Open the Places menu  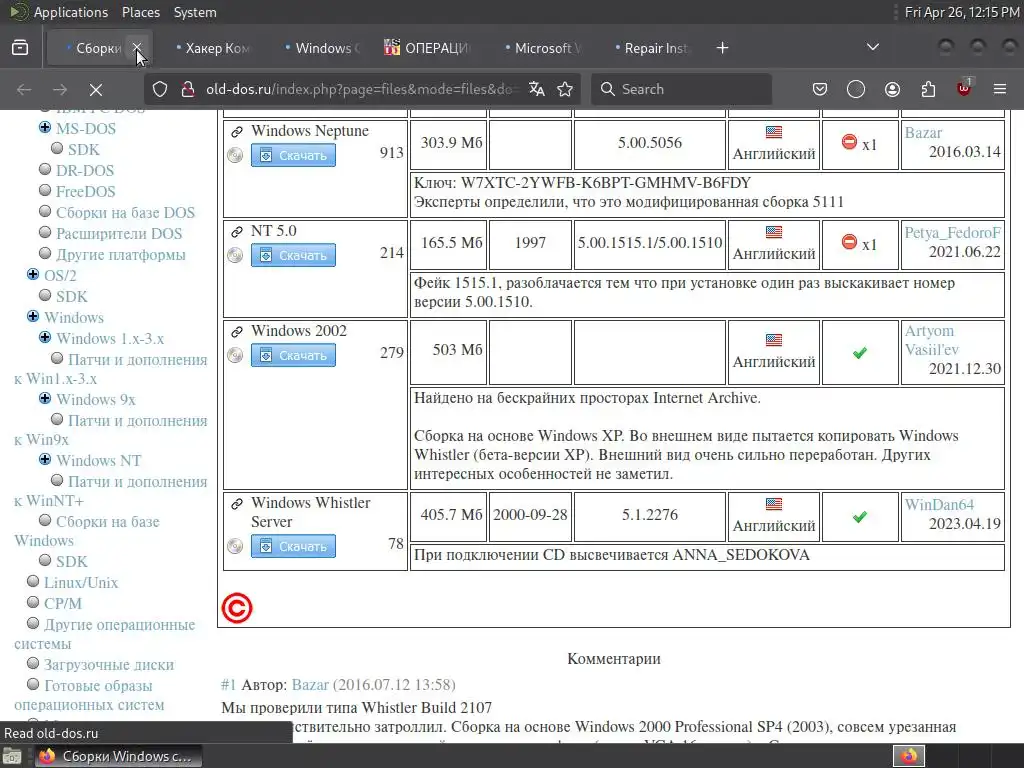click(x=140, y=12)
